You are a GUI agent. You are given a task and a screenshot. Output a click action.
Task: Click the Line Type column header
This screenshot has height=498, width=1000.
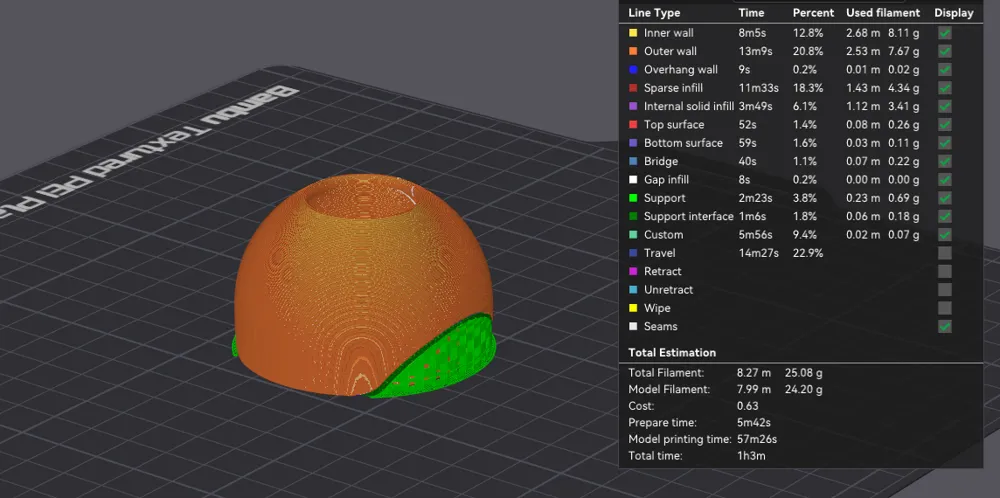[x=654, y=13]
